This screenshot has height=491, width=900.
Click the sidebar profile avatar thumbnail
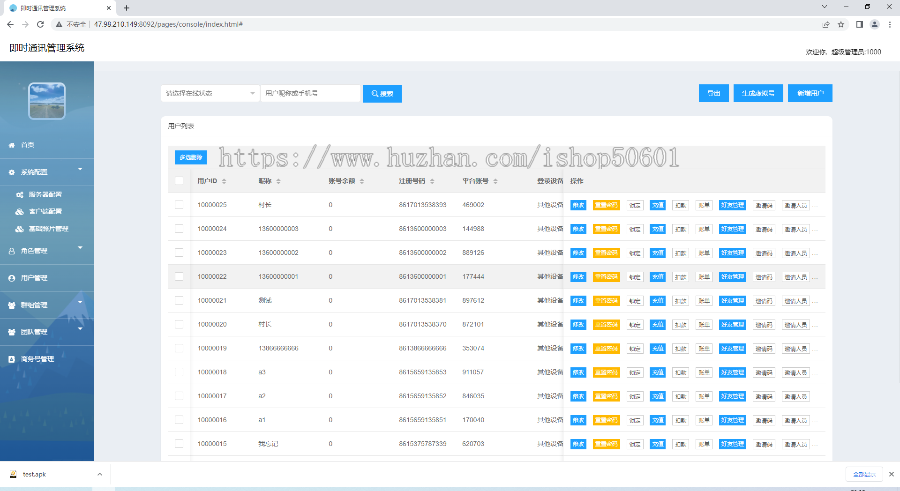pos(47,100)
